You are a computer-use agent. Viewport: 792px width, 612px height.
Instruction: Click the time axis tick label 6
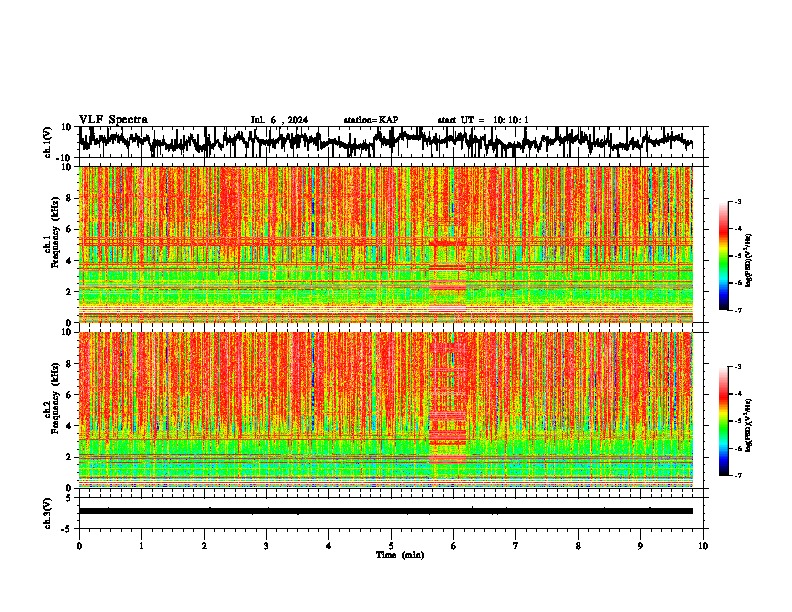pos(454,546)
